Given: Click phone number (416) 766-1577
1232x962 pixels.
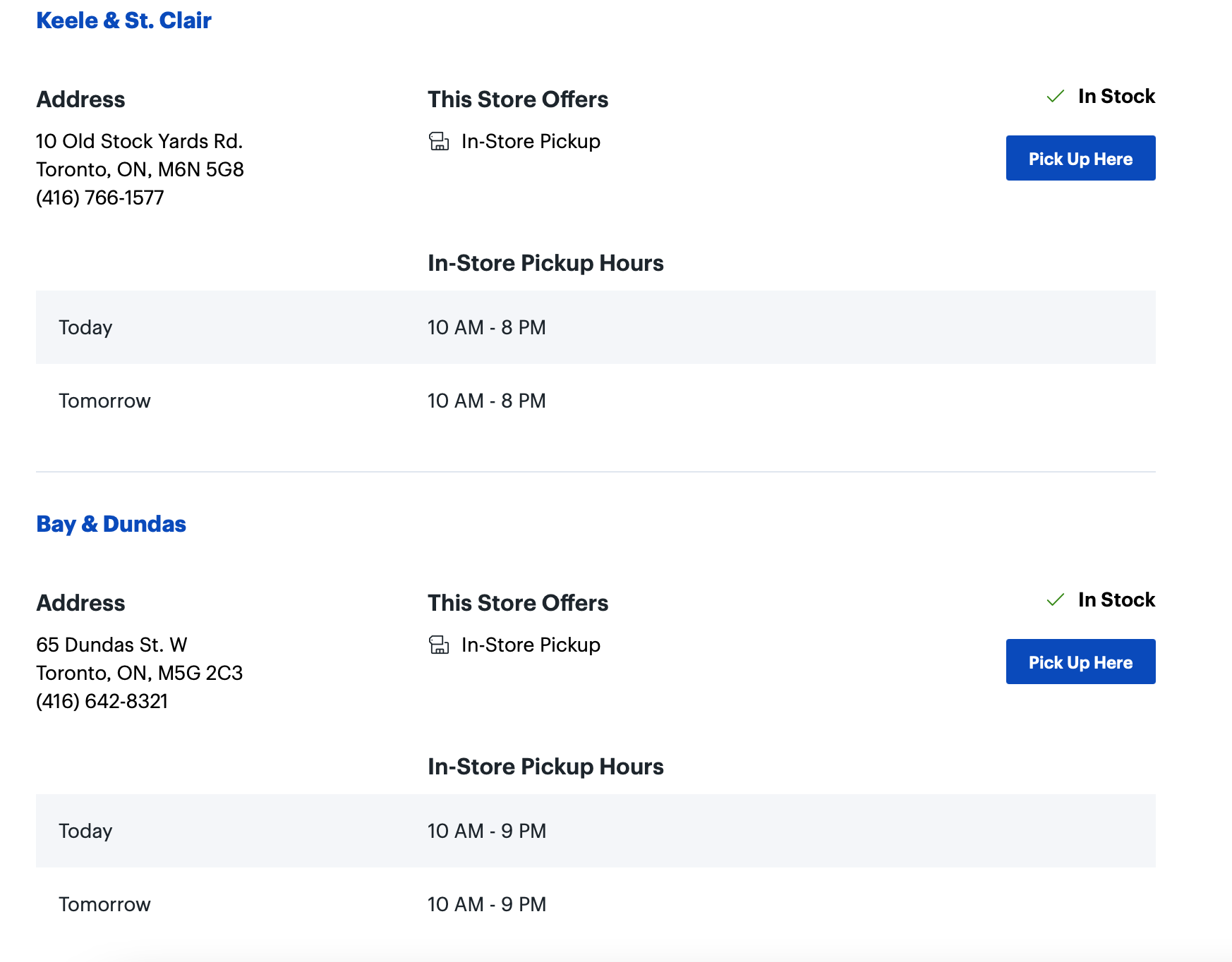Looking at the screenshot, I should (x=100, y=198).
